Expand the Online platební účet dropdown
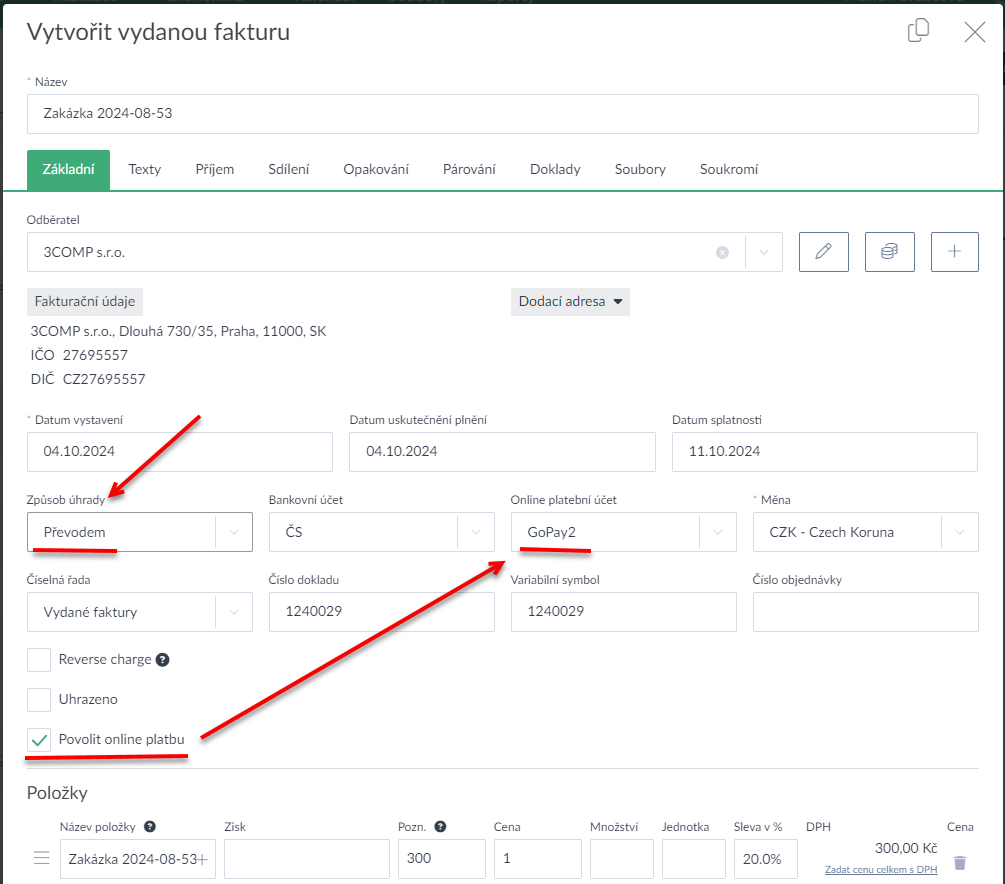Image resolution: width=1005 pixels, height=884 pixels. tap(717, 533)
